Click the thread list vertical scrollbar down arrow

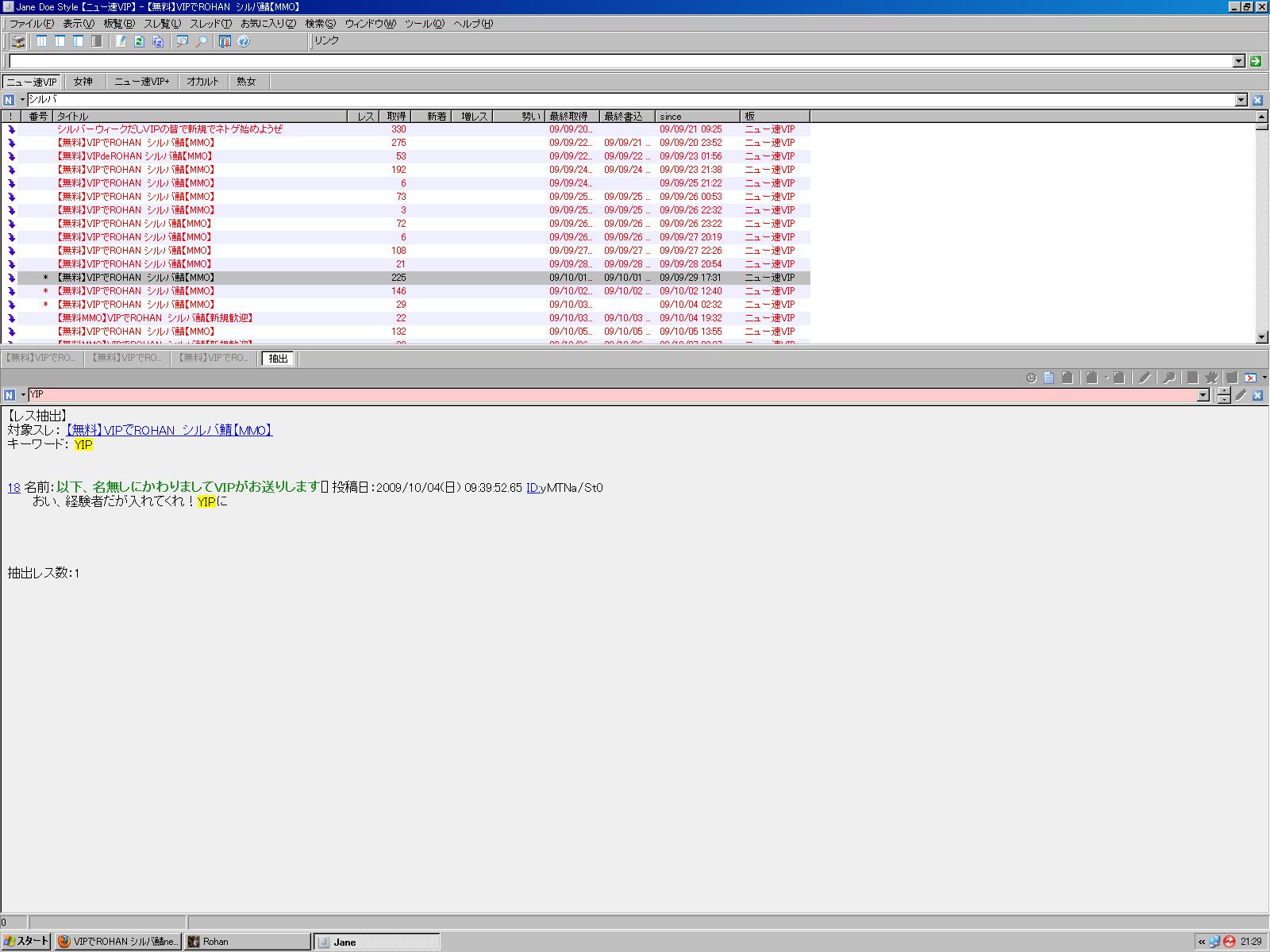pyautogui.click(x=1262, y=337)
